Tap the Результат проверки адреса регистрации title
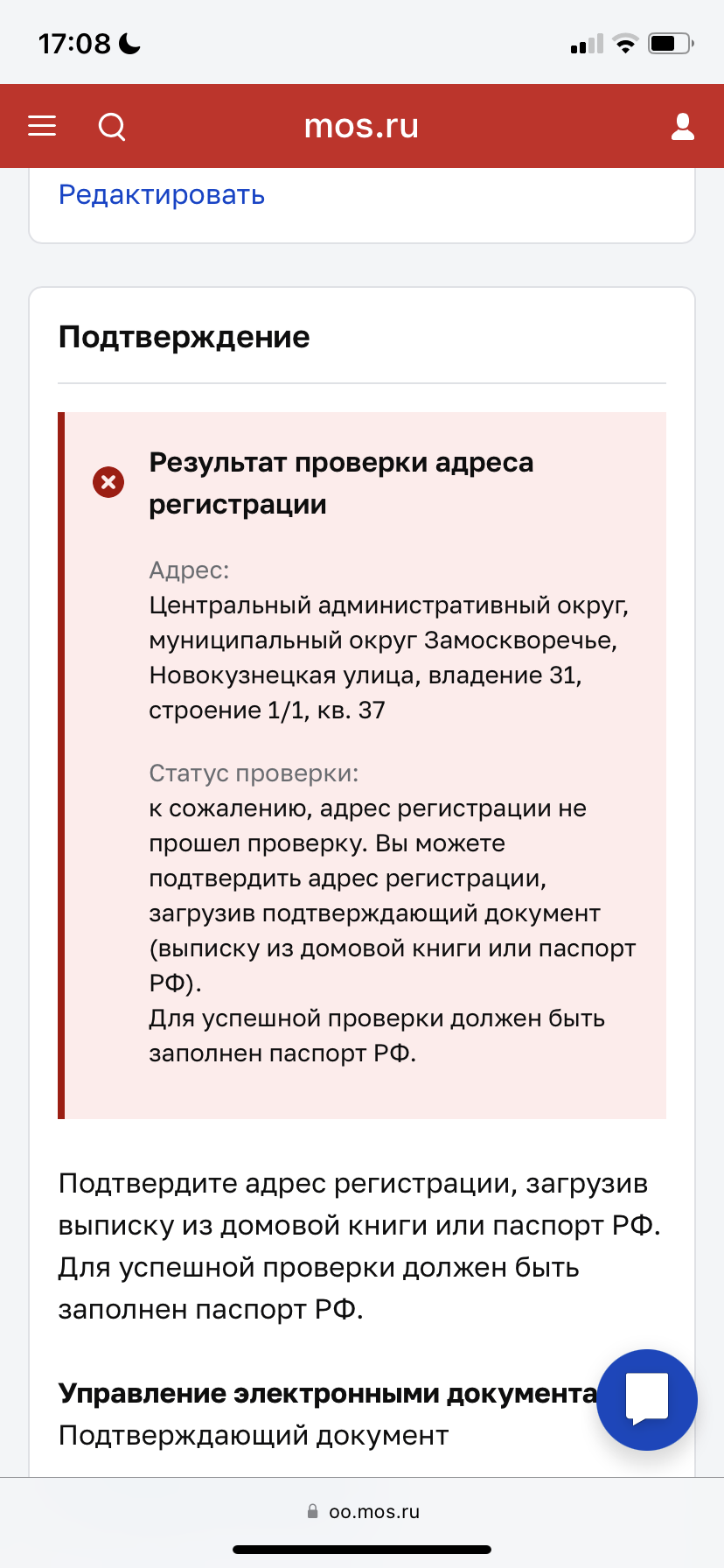Image resolution: width=724 pixels, height=1568 pixels. [341, 483]
